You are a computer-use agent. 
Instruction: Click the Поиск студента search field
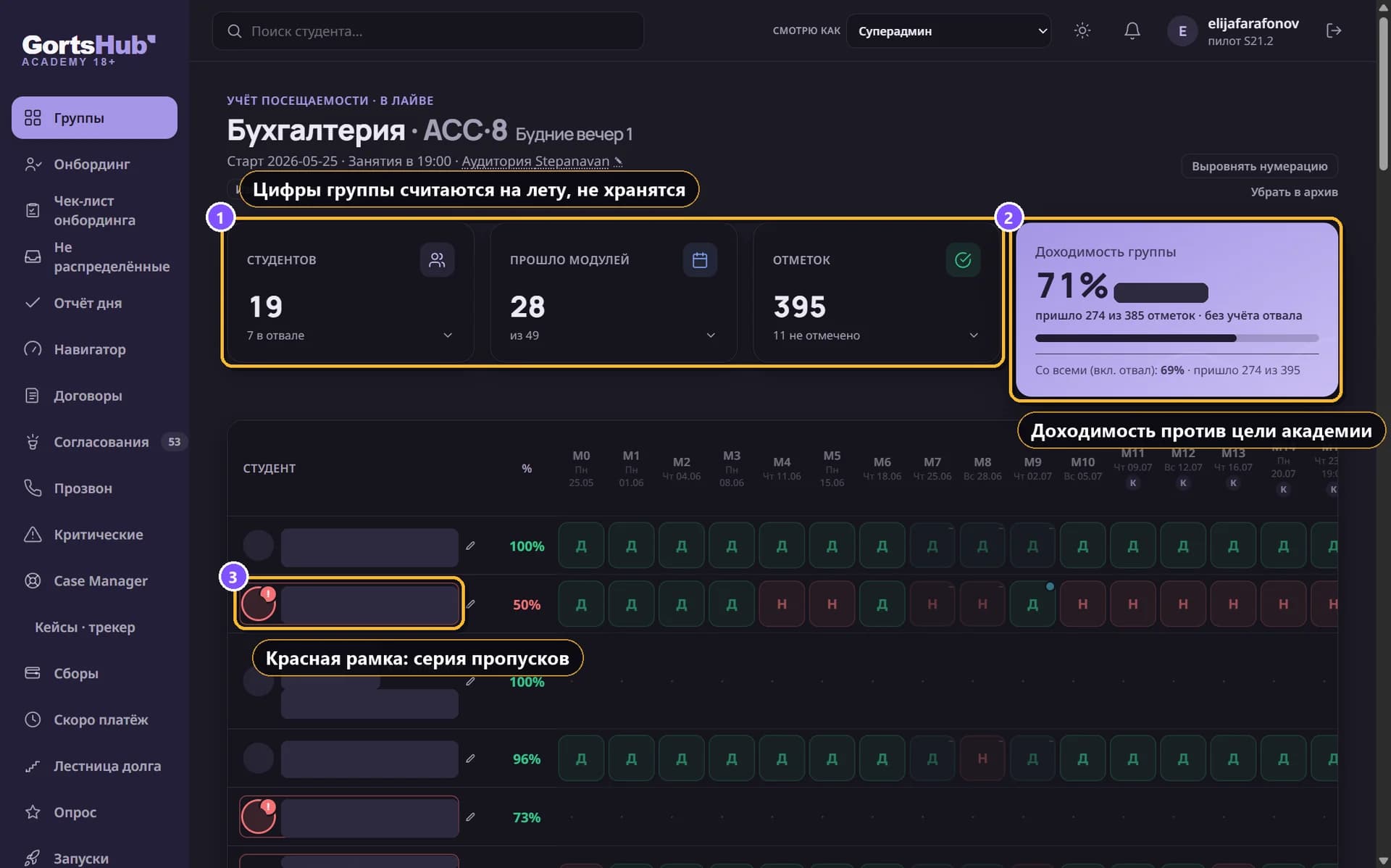[427, 31]
